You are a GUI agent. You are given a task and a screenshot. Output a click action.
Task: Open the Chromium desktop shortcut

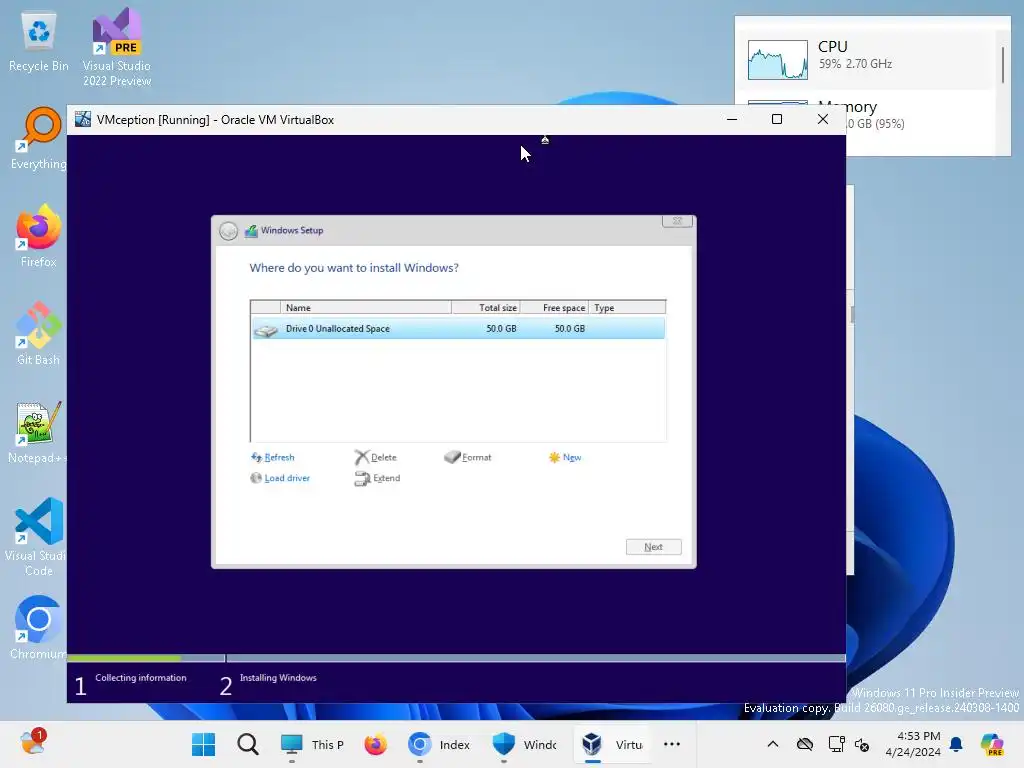click(x=39, y=628)
